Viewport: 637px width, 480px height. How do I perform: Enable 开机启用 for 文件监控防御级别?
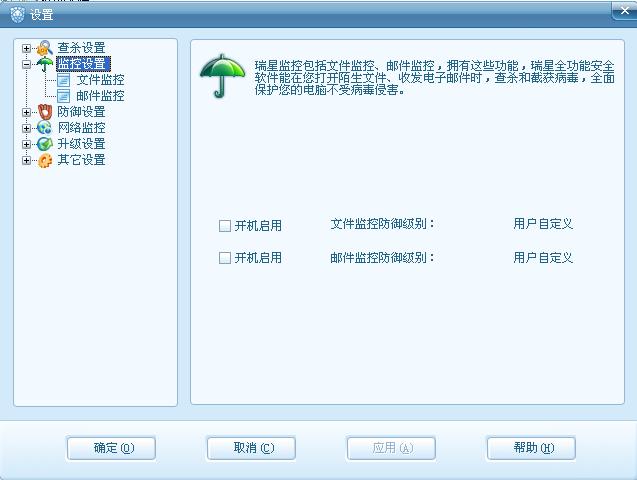pos(225,226)
